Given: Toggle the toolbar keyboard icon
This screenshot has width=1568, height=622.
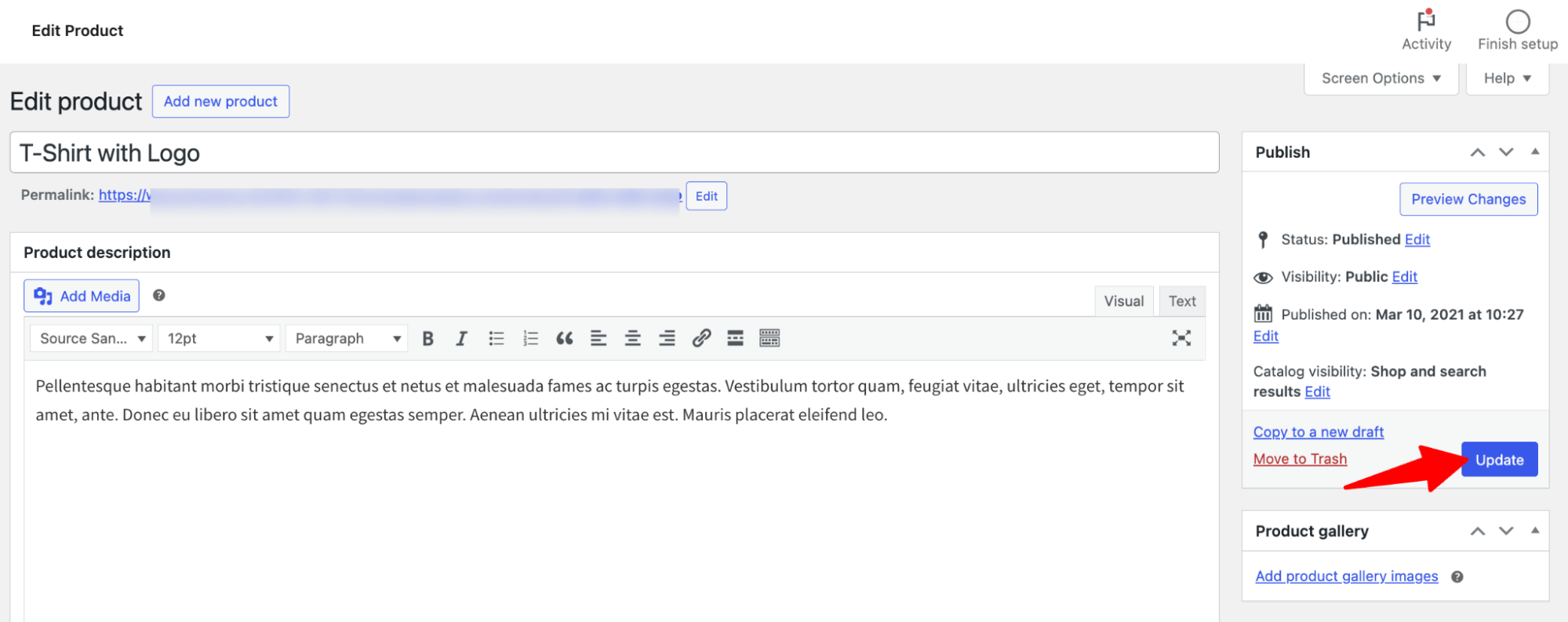Looking at the screenshot, I should coord(769,338).
